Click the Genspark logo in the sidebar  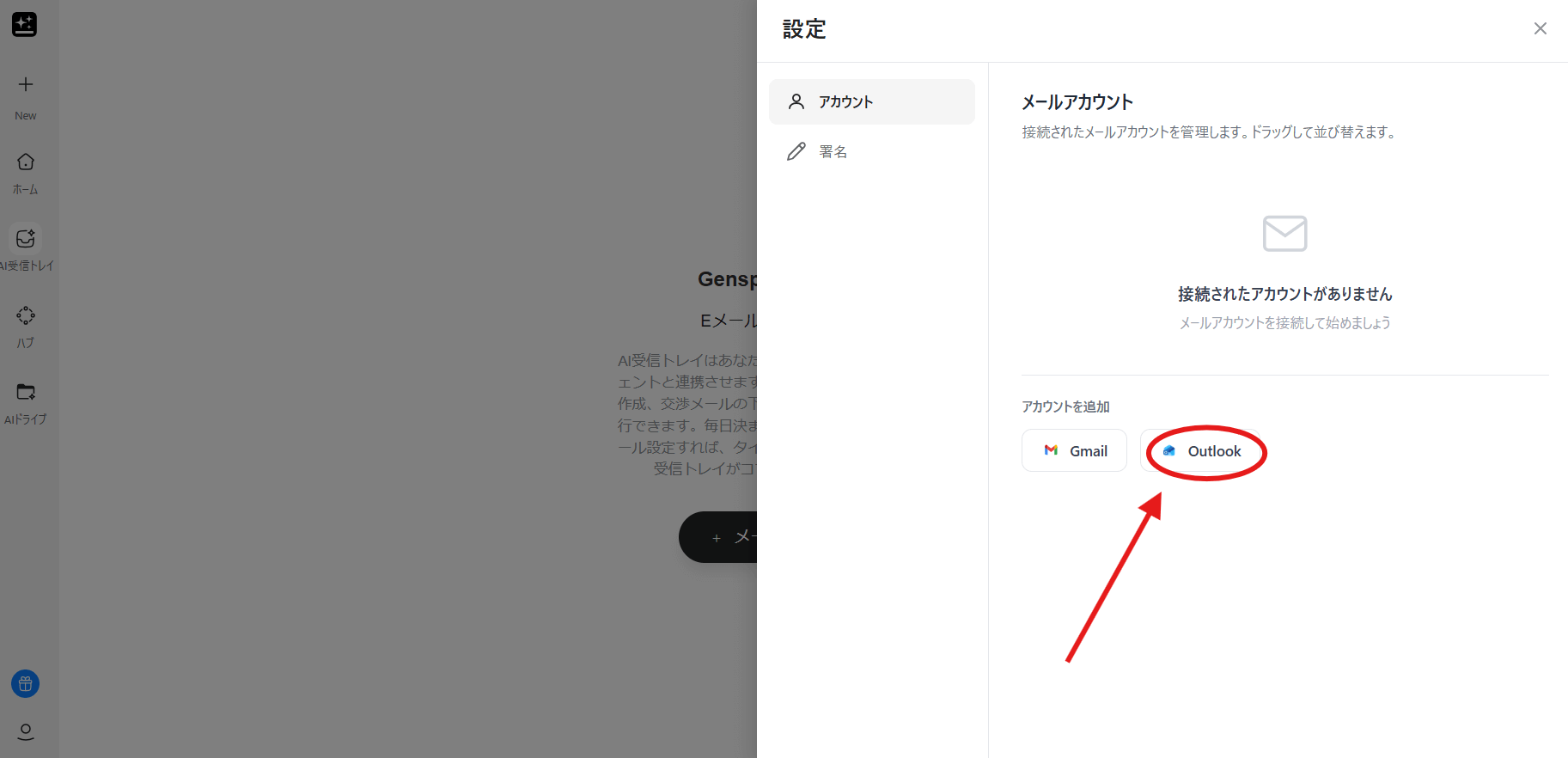[24, 24]
